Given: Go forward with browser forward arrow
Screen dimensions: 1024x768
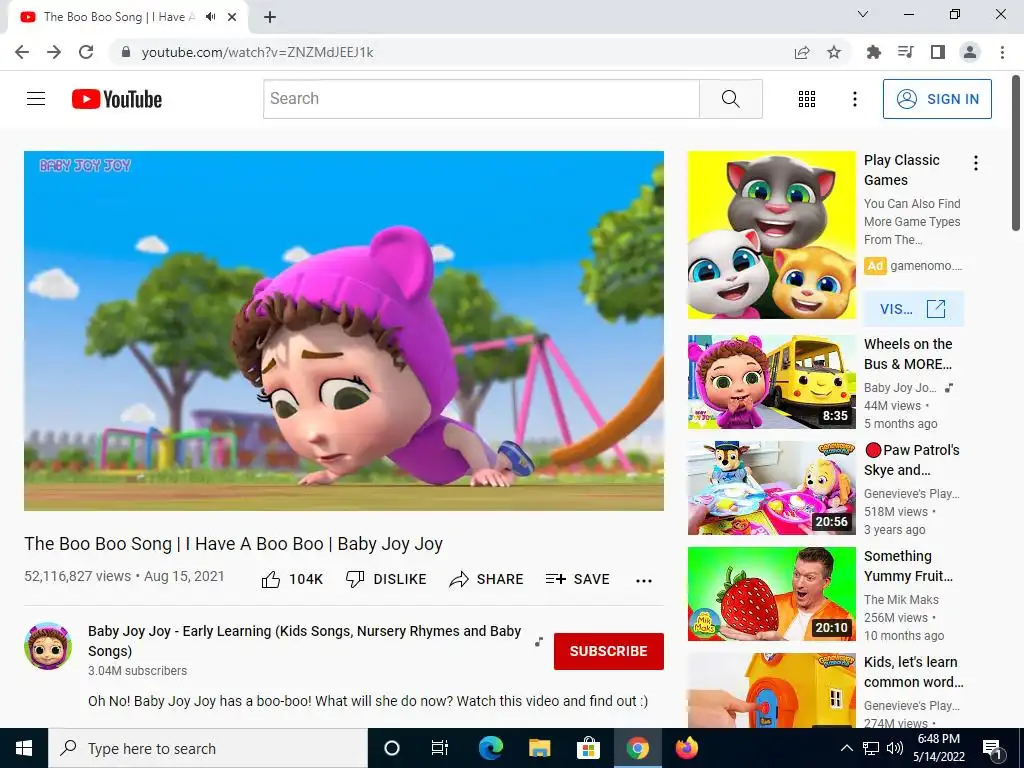Looking at the screenshot, I should point(54,52).
